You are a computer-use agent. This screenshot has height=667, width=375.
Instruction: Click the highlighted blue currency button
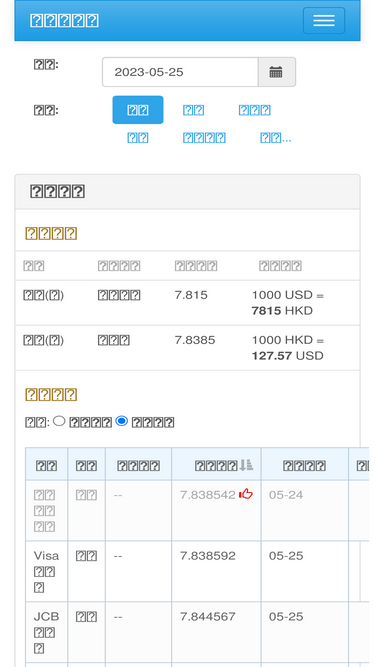(138, 110)
